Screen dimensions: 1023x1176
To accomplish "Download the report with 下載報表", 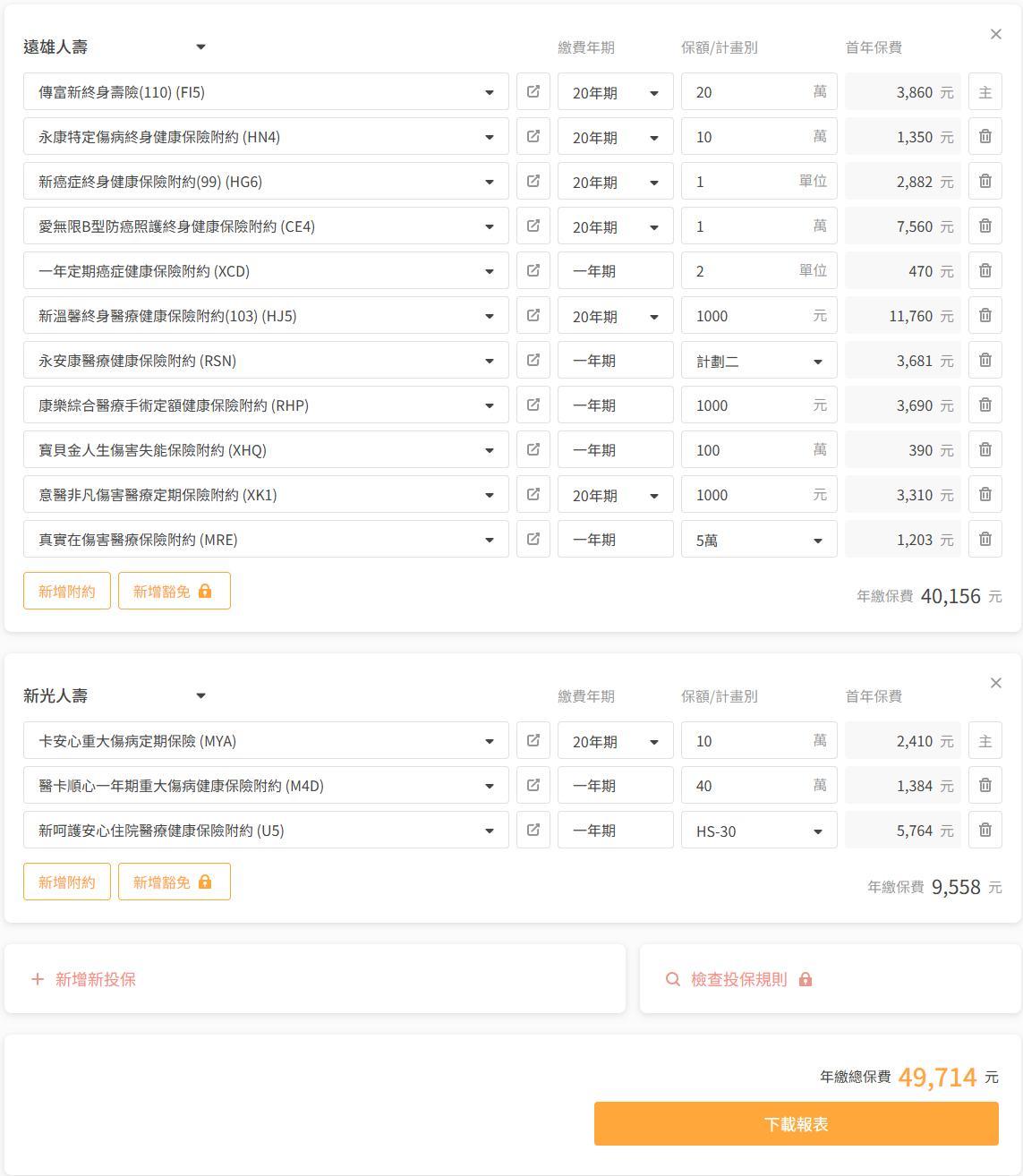I will pyautogui.click(x=797, y=1123).
